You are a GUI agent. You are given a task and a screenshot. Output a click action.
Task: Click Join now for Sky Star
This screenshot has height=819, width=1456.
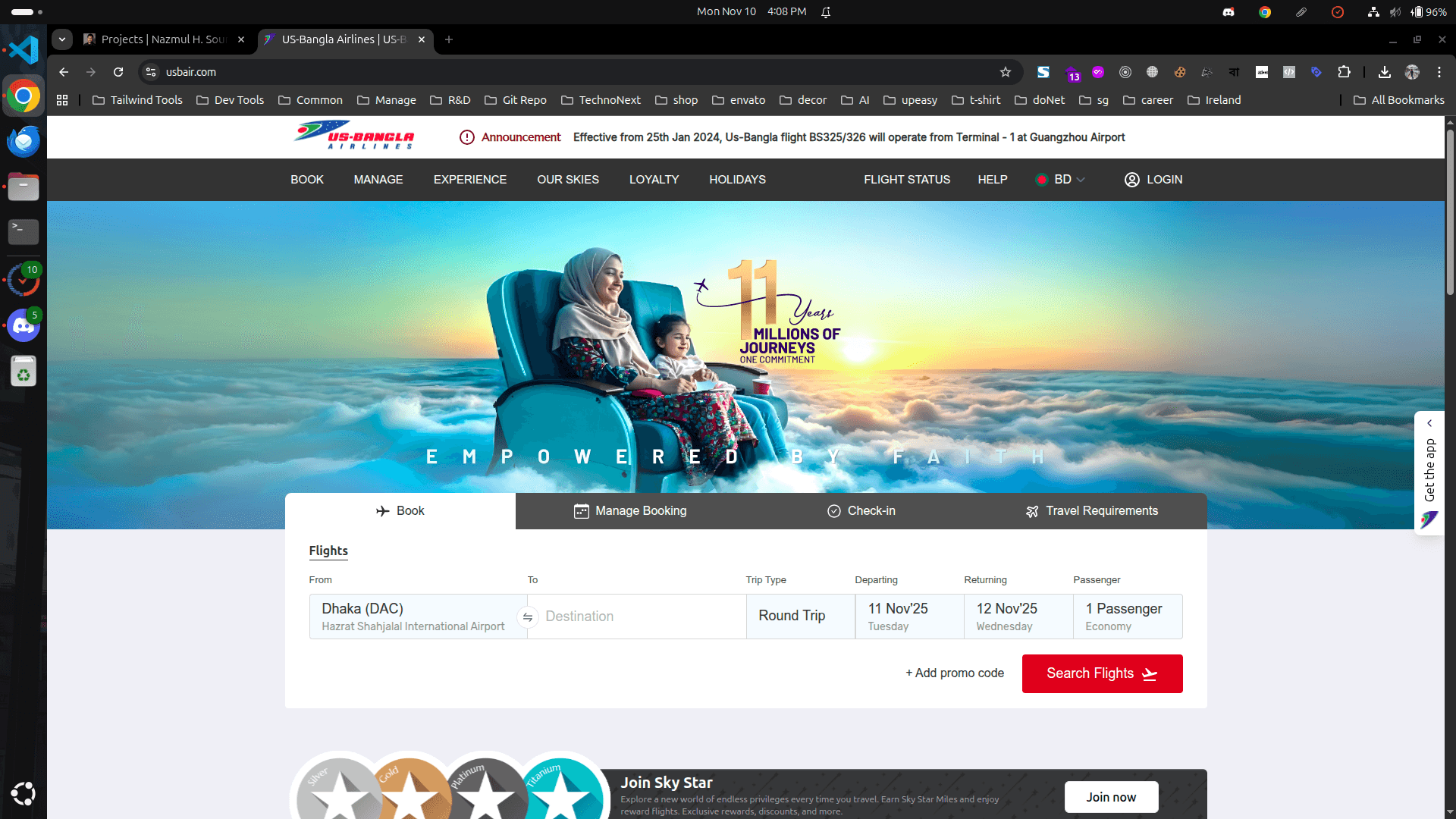point(1110,797)
